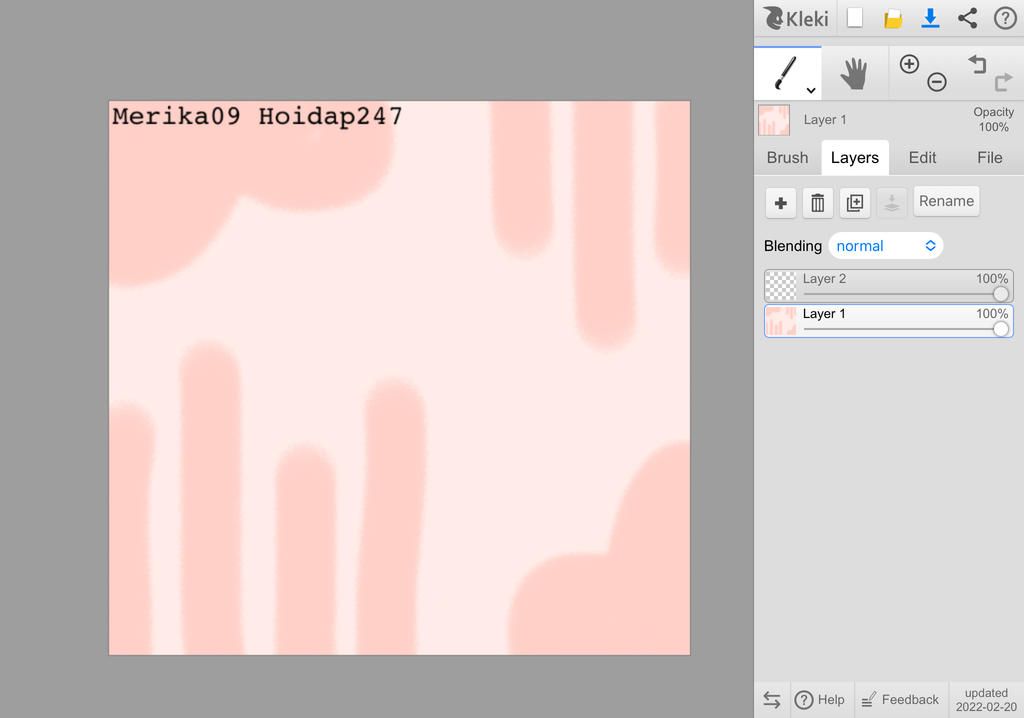Click the Blending label
The width and height of the screenshot is (1024, 718).
point(793,246)
